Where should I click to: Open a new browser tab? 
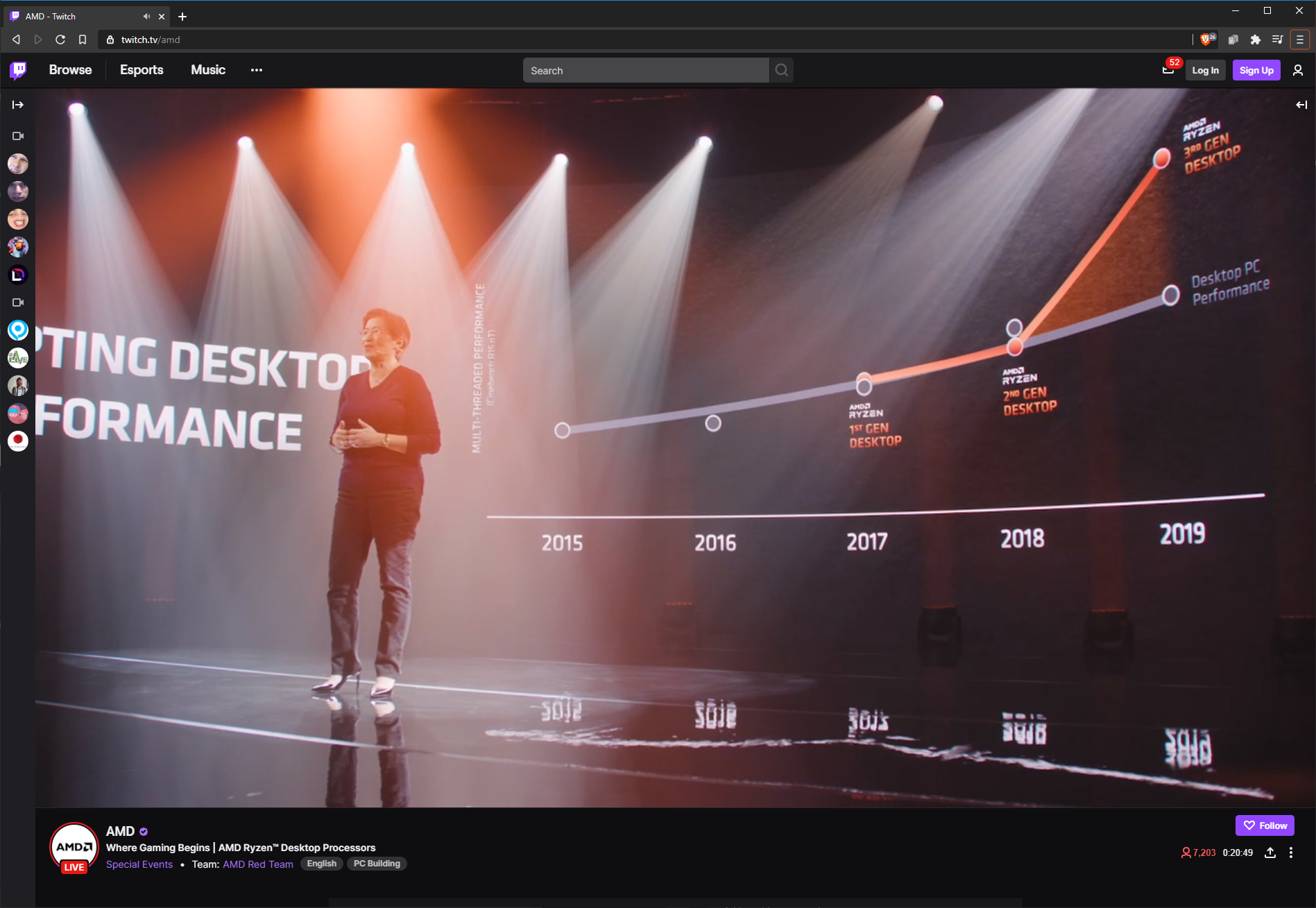click(182, 16)
